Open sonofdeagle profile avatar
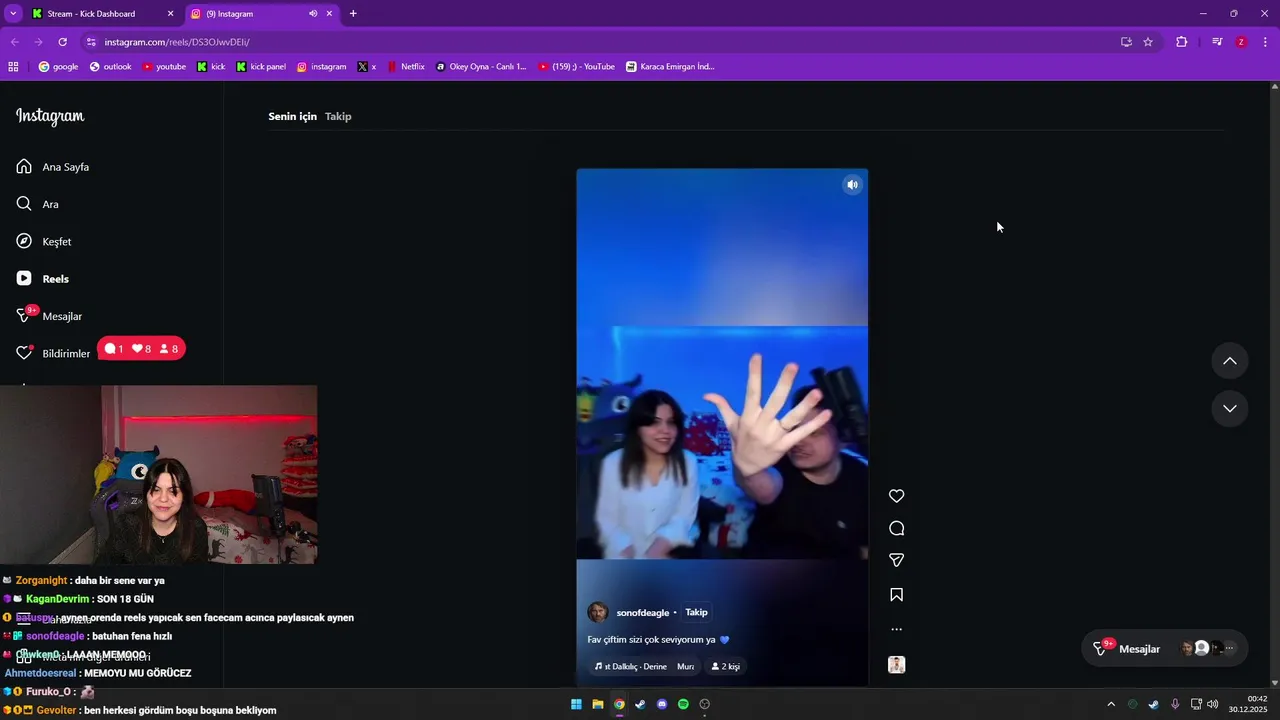This screenshot has width=1280, height=720. click(597, 612)
